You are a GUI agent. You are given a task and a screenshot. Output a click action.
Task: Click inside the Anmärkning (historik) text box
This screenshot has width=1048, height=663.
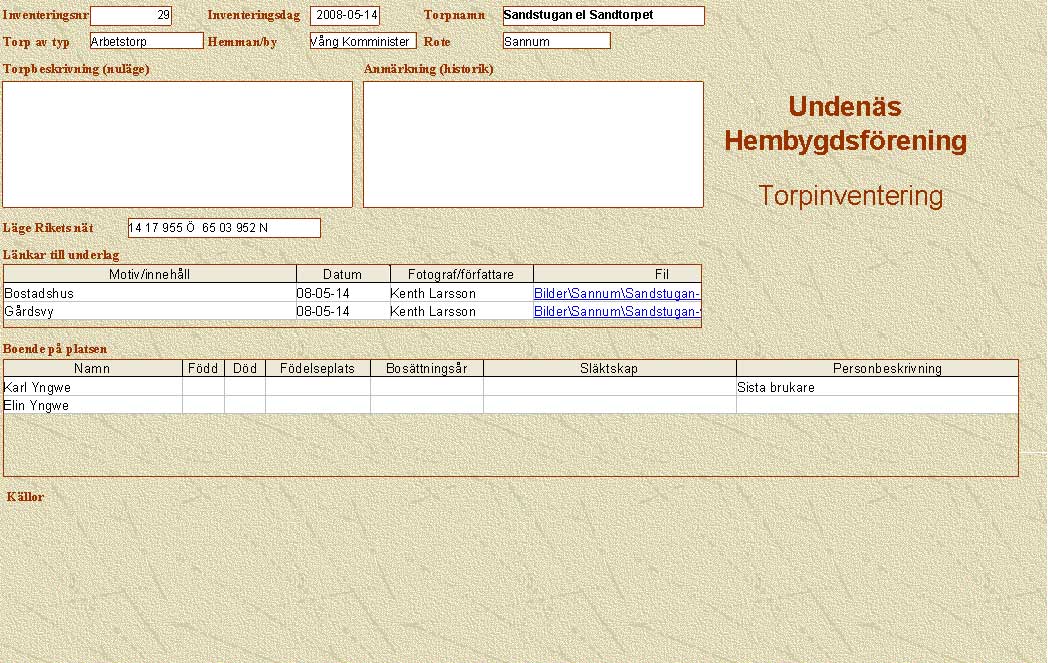tap(533, 144)
